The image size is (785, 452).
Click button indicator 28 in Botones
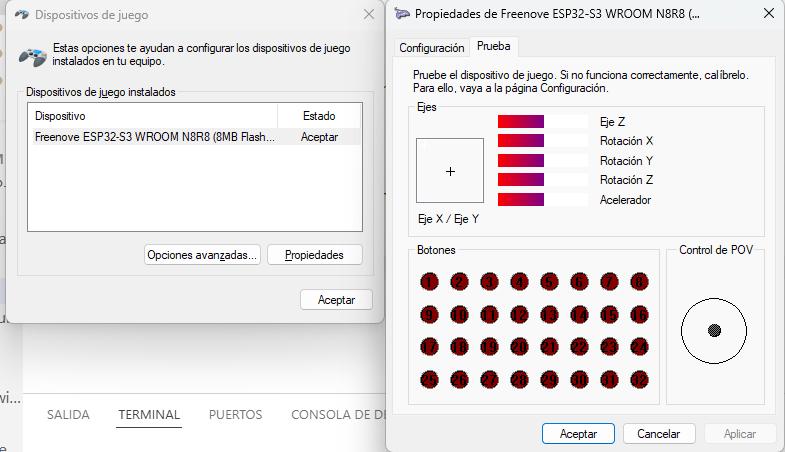[519, 380]
